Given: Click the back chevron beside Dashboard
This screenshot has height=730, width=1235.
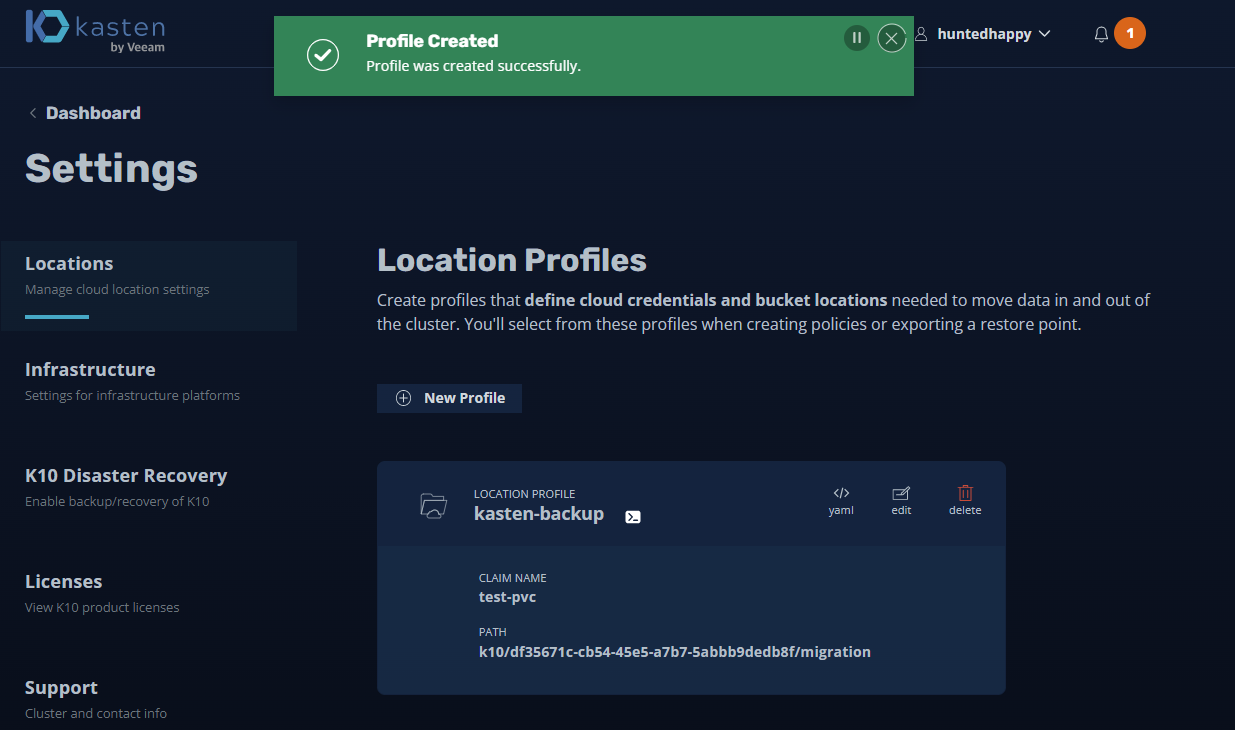Looking at the screenshot, I should click(33, 113).
